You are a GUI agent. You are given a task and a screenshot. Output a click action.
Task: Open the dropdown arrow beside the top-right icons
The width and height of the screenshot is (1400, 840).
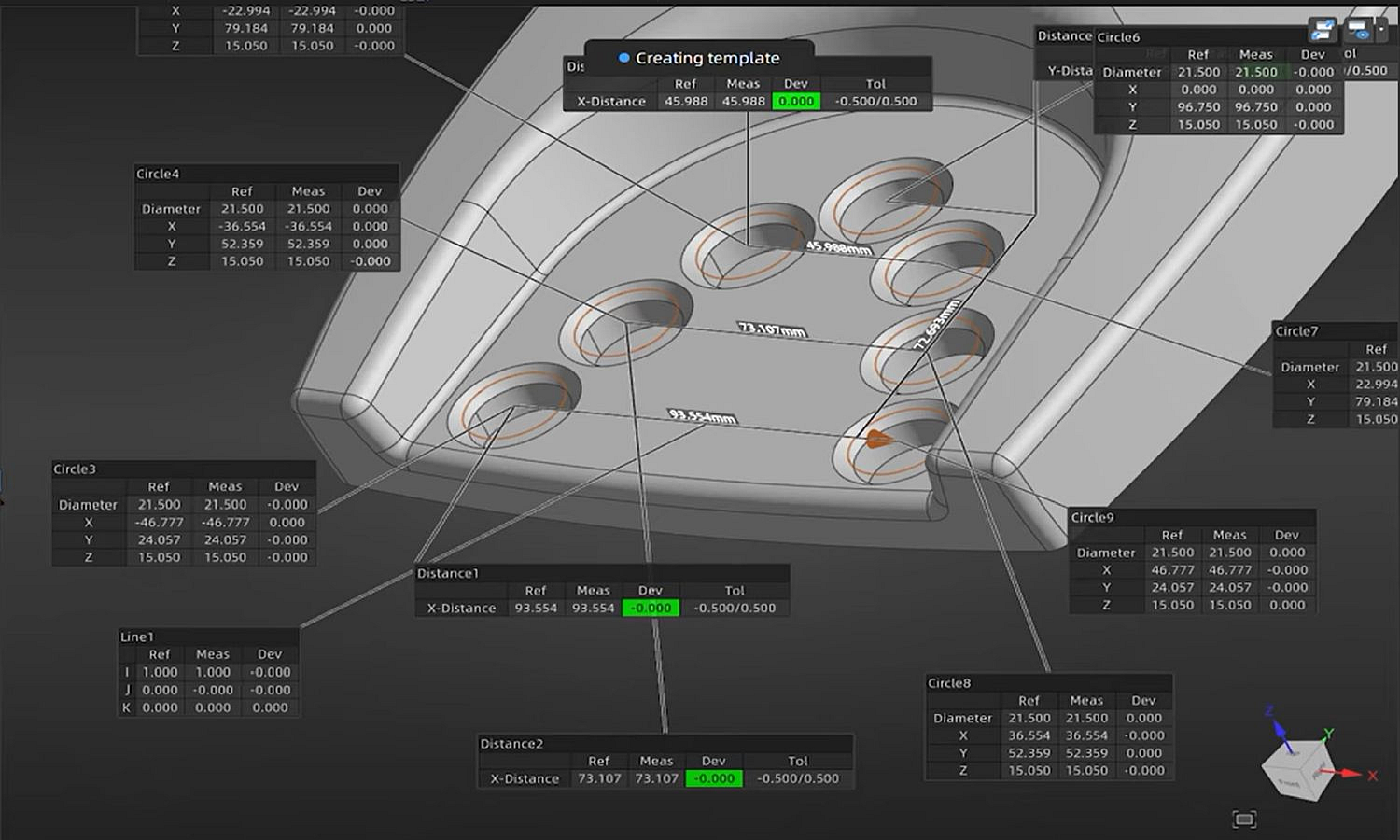1381,28
